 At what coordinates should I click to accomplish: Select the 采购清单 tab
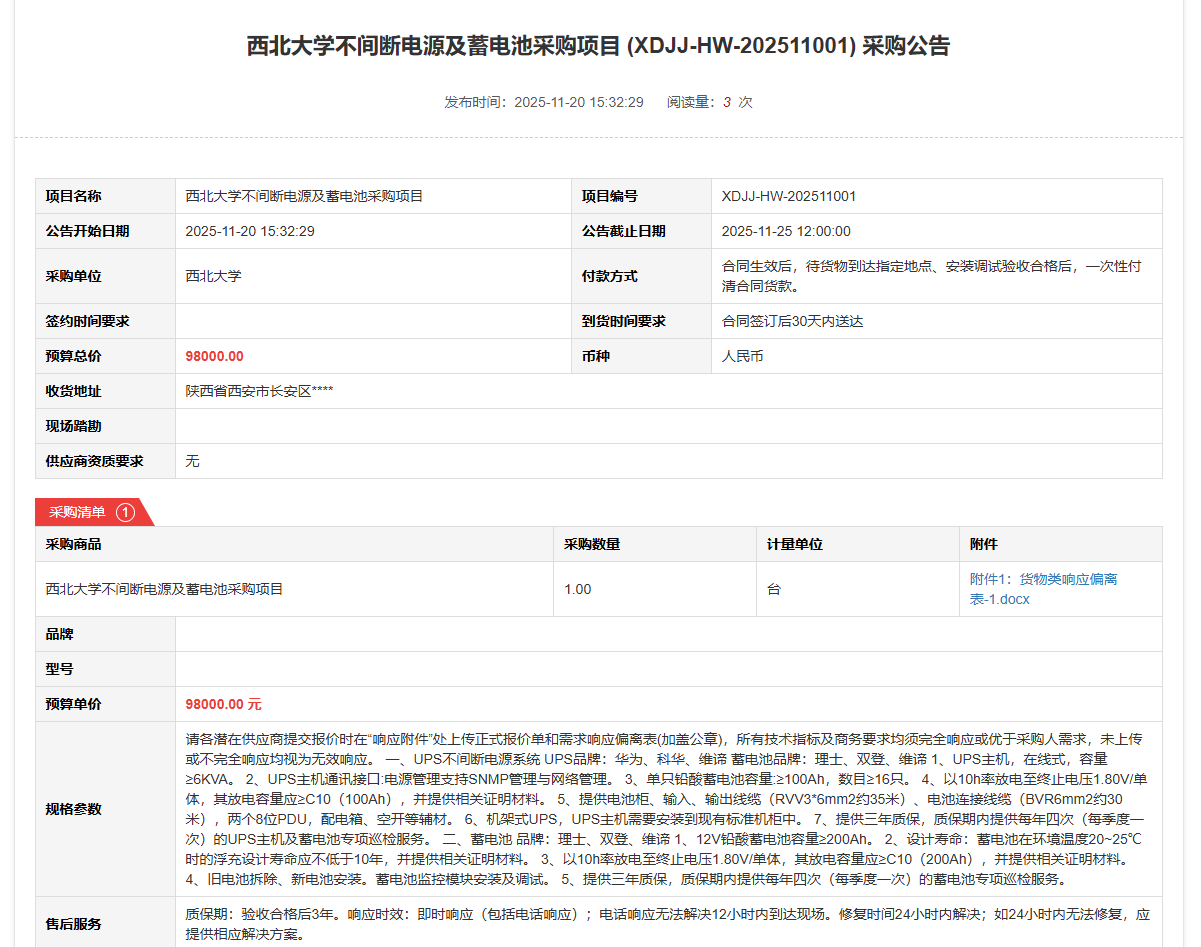[78, 512]
